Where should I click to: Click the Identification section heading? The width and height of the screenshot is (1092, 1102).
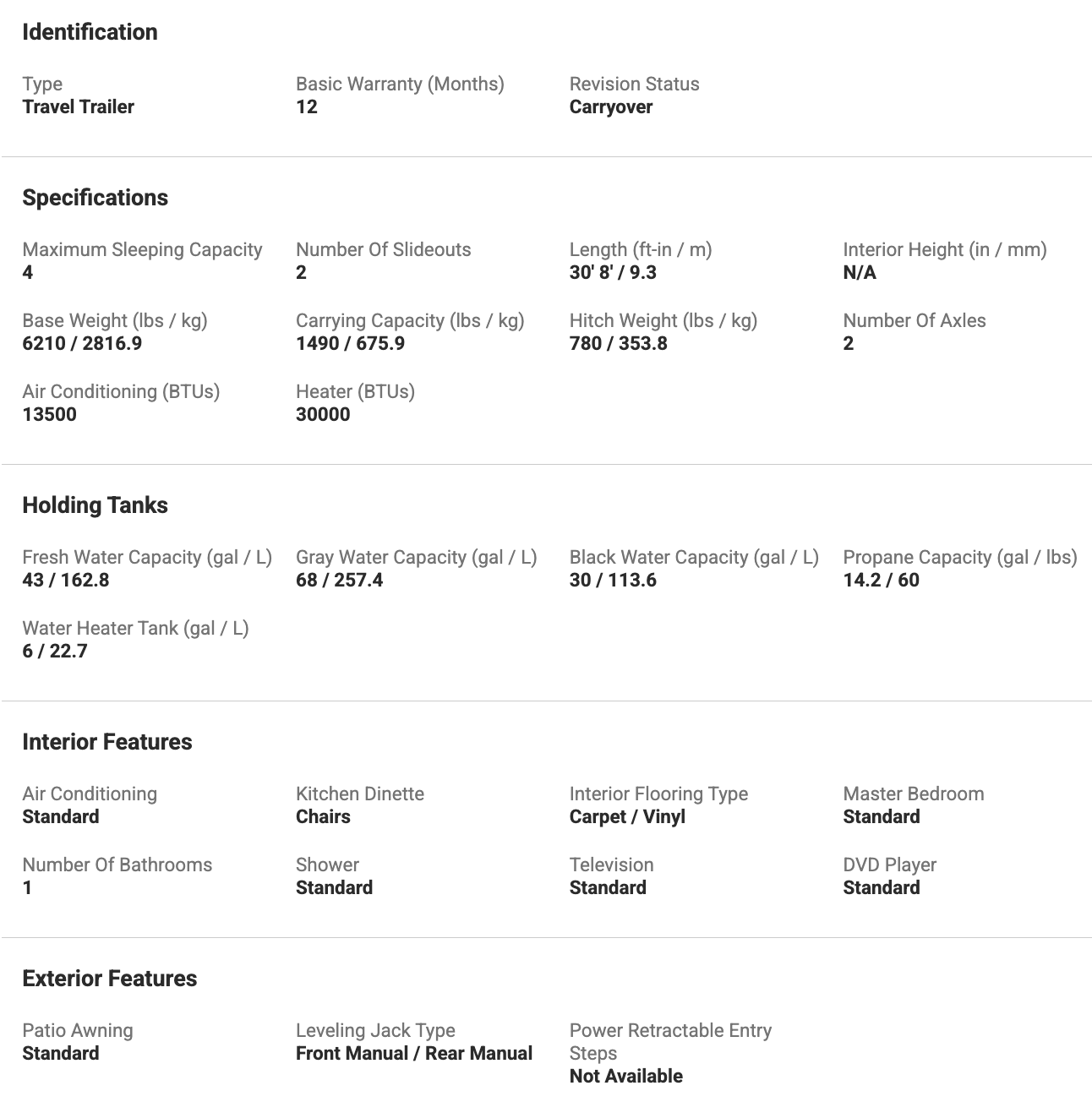[90, 32]
